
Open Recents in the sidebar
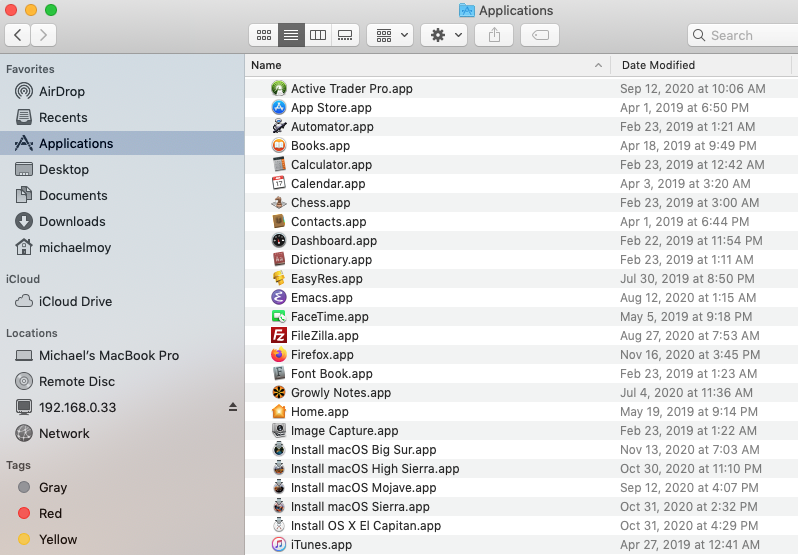122,118
